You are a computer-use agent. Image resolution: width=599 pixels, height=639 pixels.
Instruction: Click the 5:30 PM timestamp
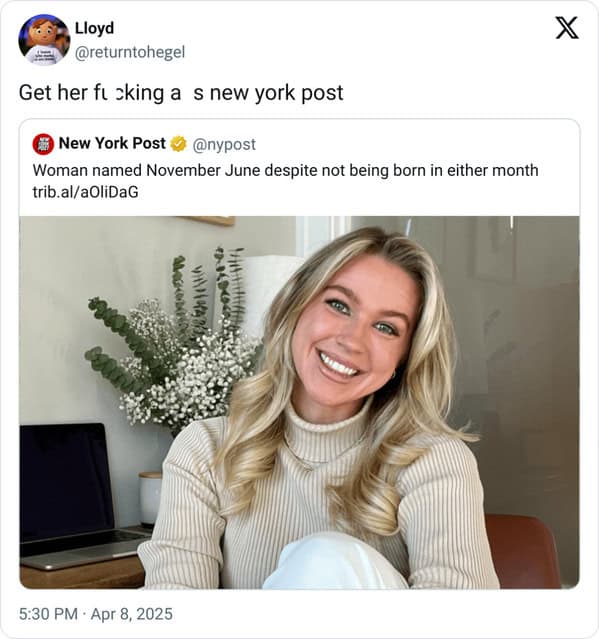(x=48, y=614)
